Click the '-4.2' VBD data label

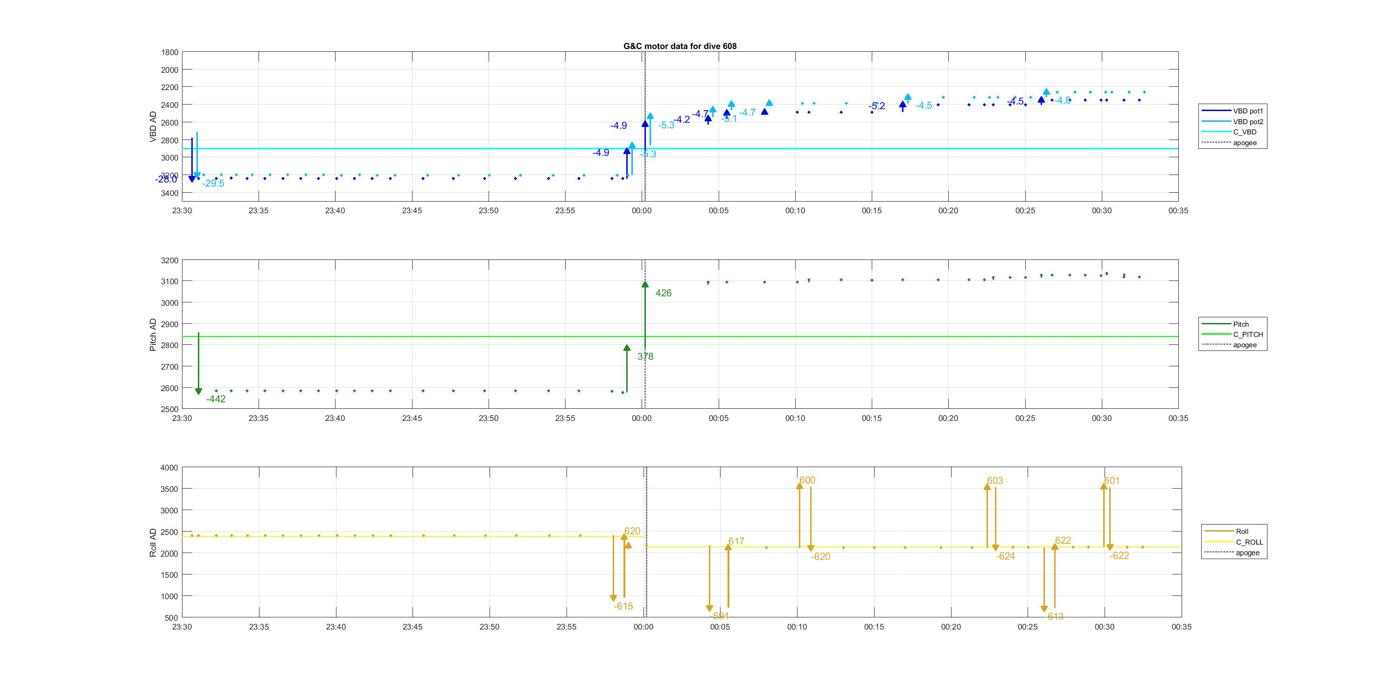[681, 120]
